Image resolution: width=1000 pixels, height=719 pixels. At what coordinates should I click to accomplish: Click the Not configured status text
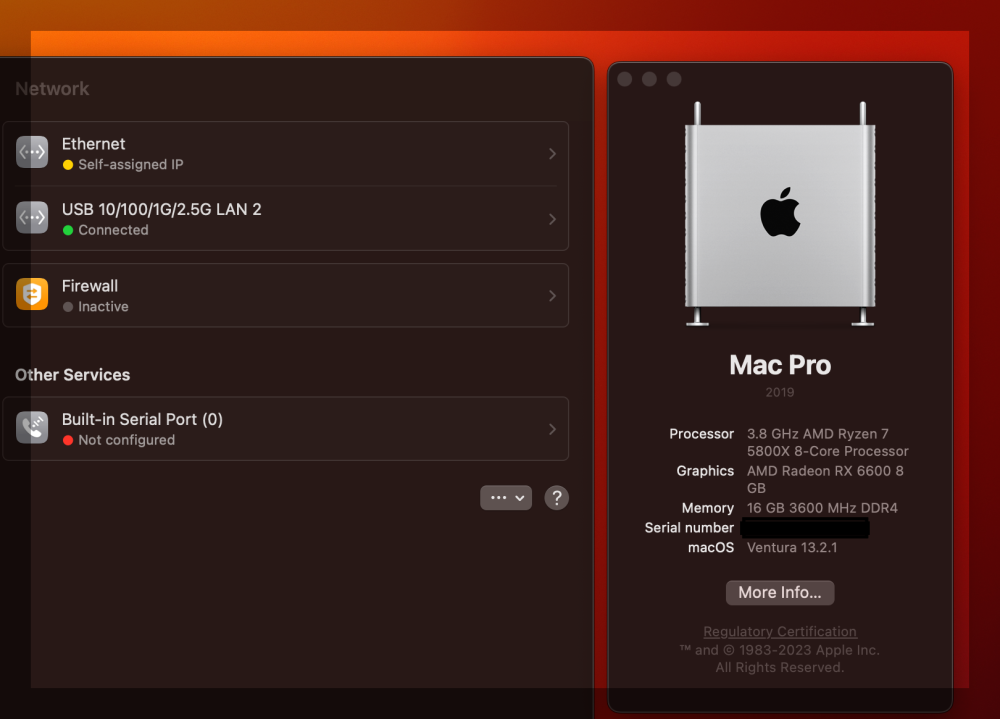click(126, 440)
